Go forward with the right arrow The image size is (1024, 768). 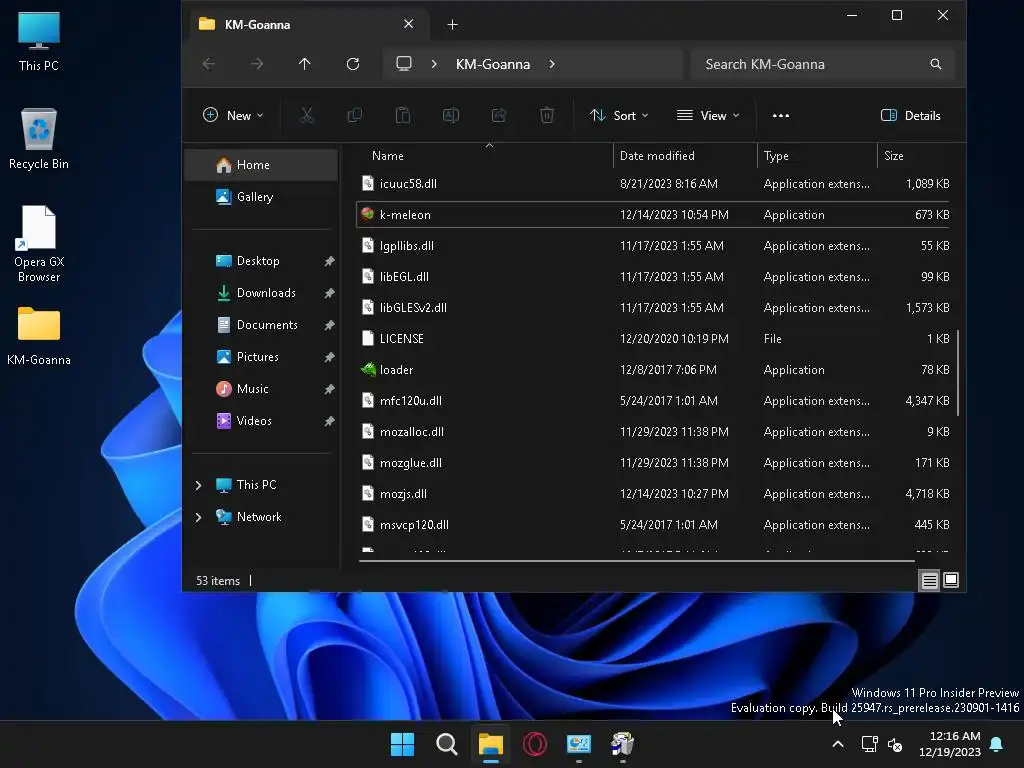(x=257, y=64)
